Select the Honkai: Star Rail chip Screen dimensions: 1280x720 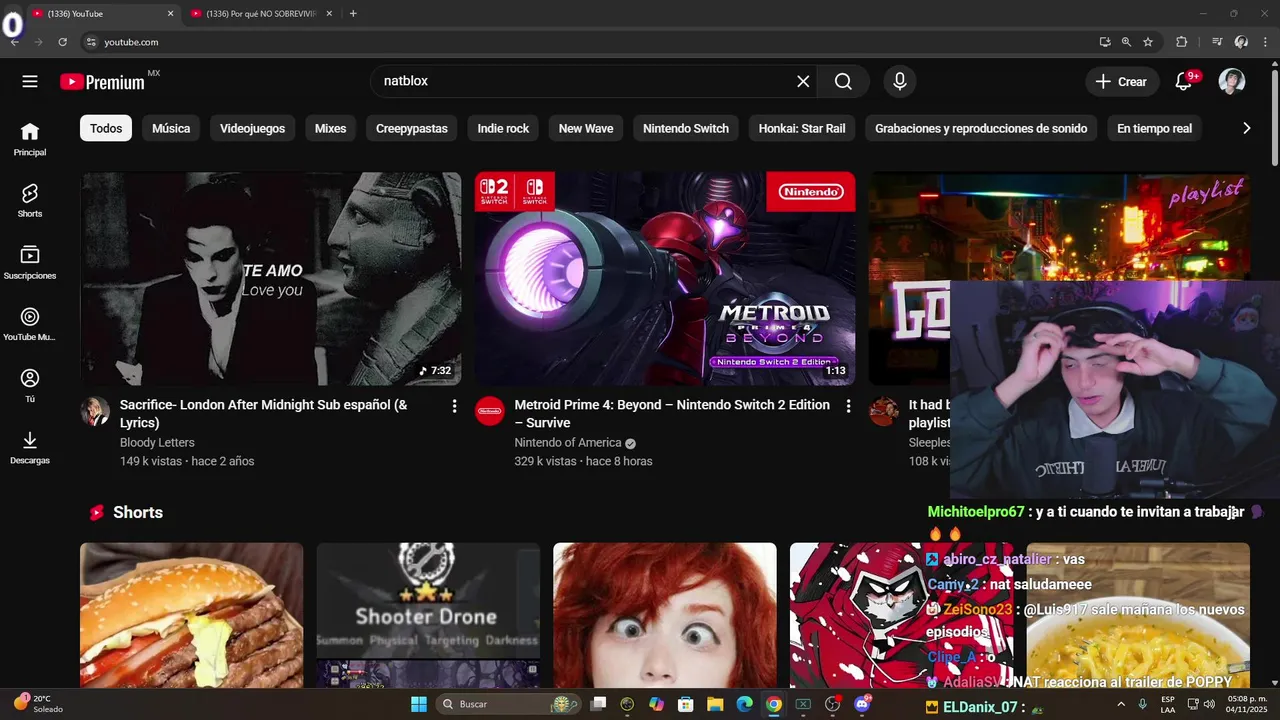coord(802,128)
